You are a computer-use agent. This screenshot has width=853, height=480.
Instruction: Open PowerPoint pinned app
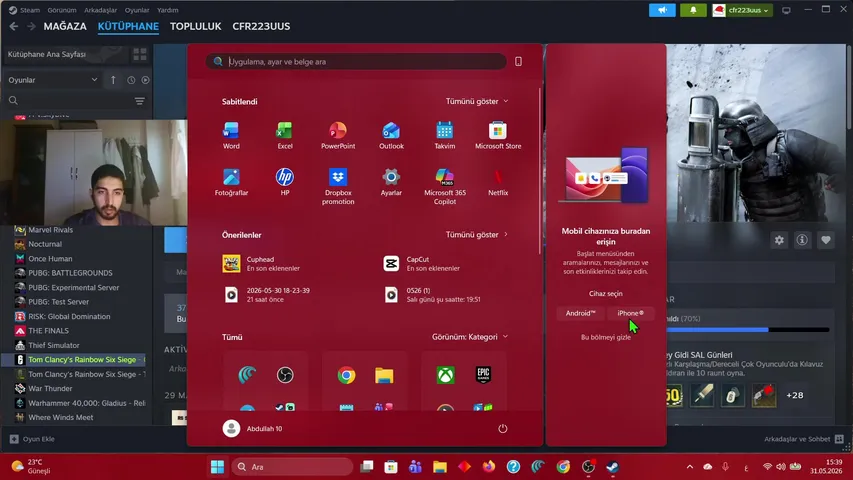(338, 135)
